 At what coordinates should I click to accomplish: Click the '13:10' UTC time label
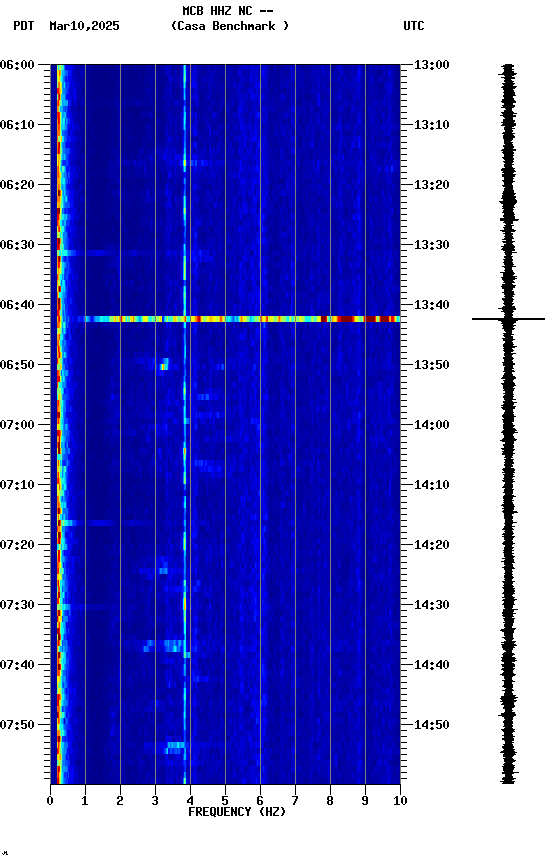point(432,125)
